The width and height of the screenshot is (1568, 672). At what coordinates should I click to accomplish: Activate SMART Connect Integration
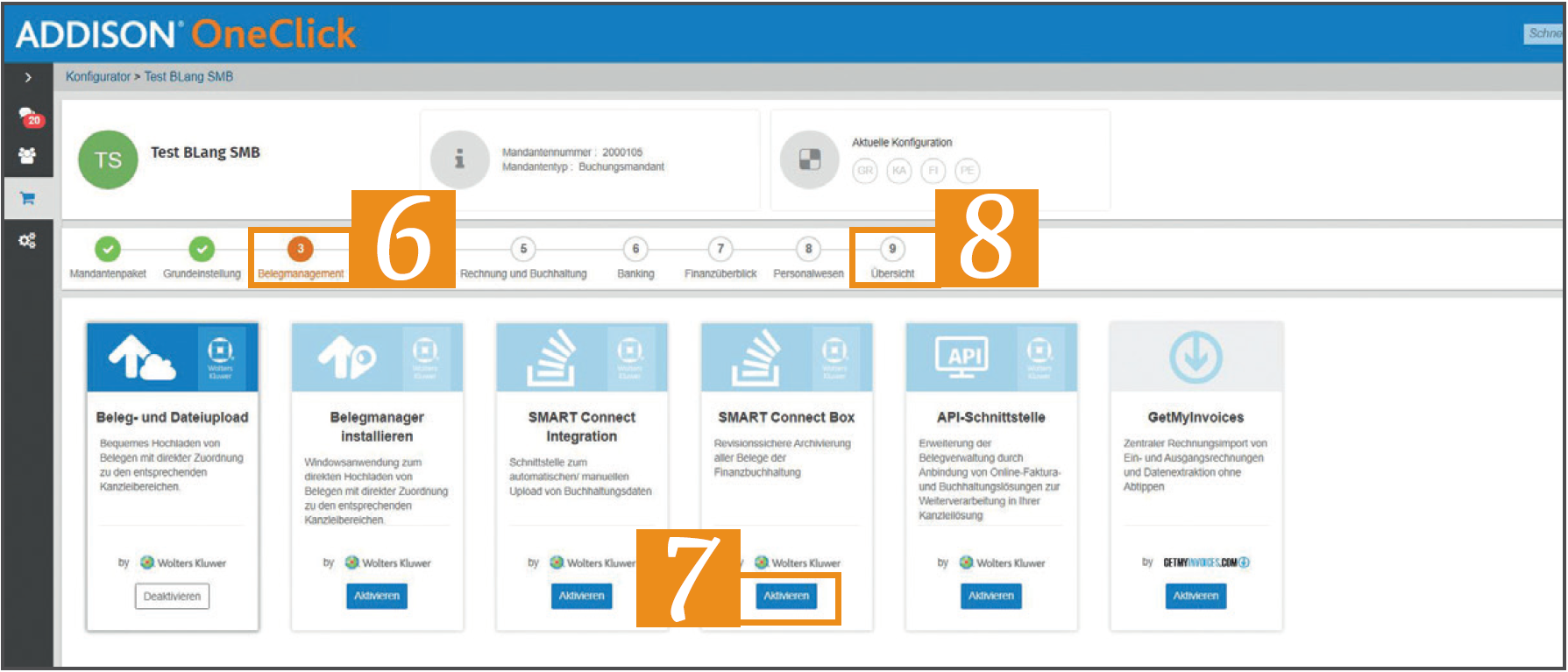pos(581,596)
